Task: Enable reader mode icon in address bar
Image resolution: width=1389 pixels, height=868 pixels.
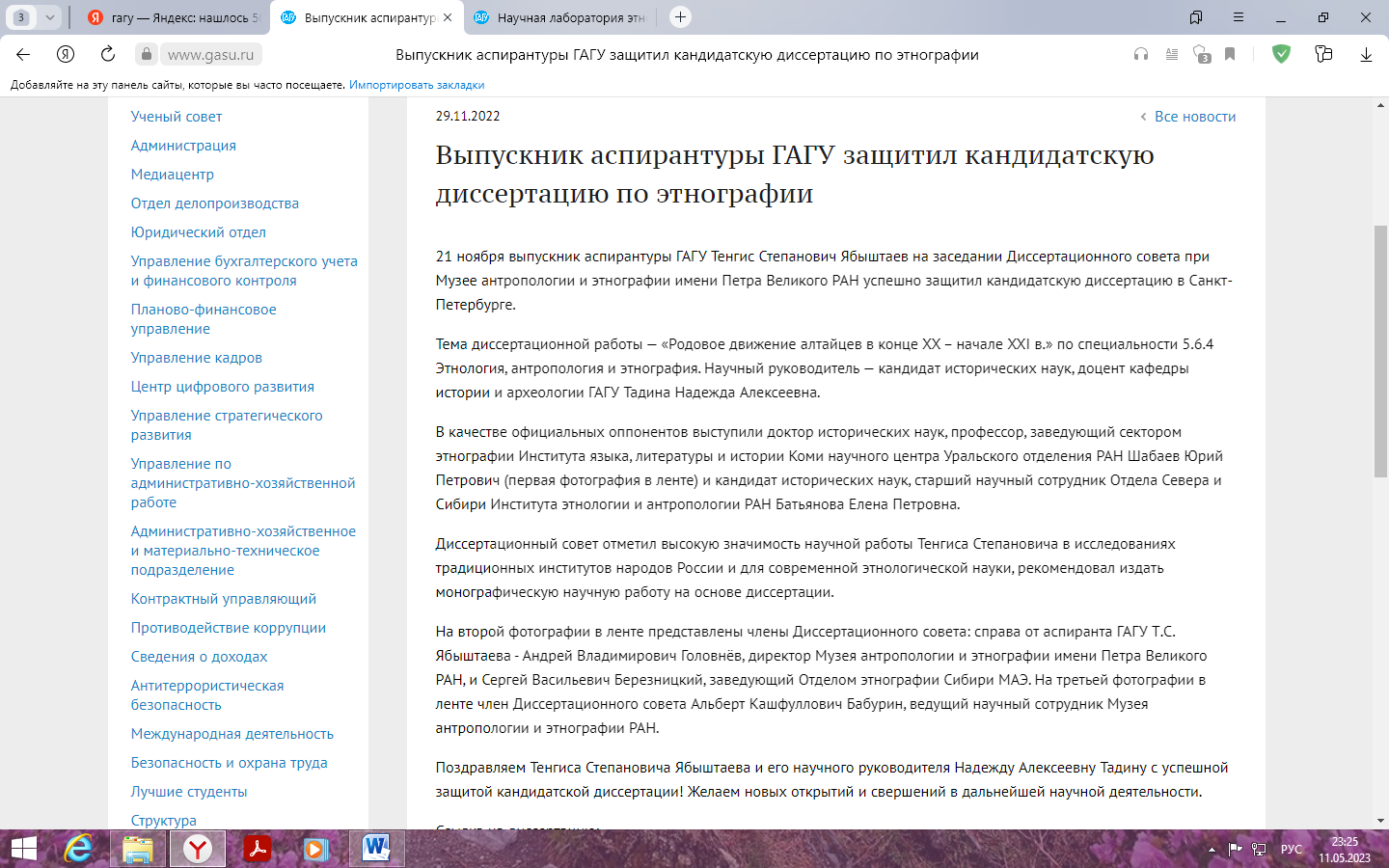Action: point(1172,55)
